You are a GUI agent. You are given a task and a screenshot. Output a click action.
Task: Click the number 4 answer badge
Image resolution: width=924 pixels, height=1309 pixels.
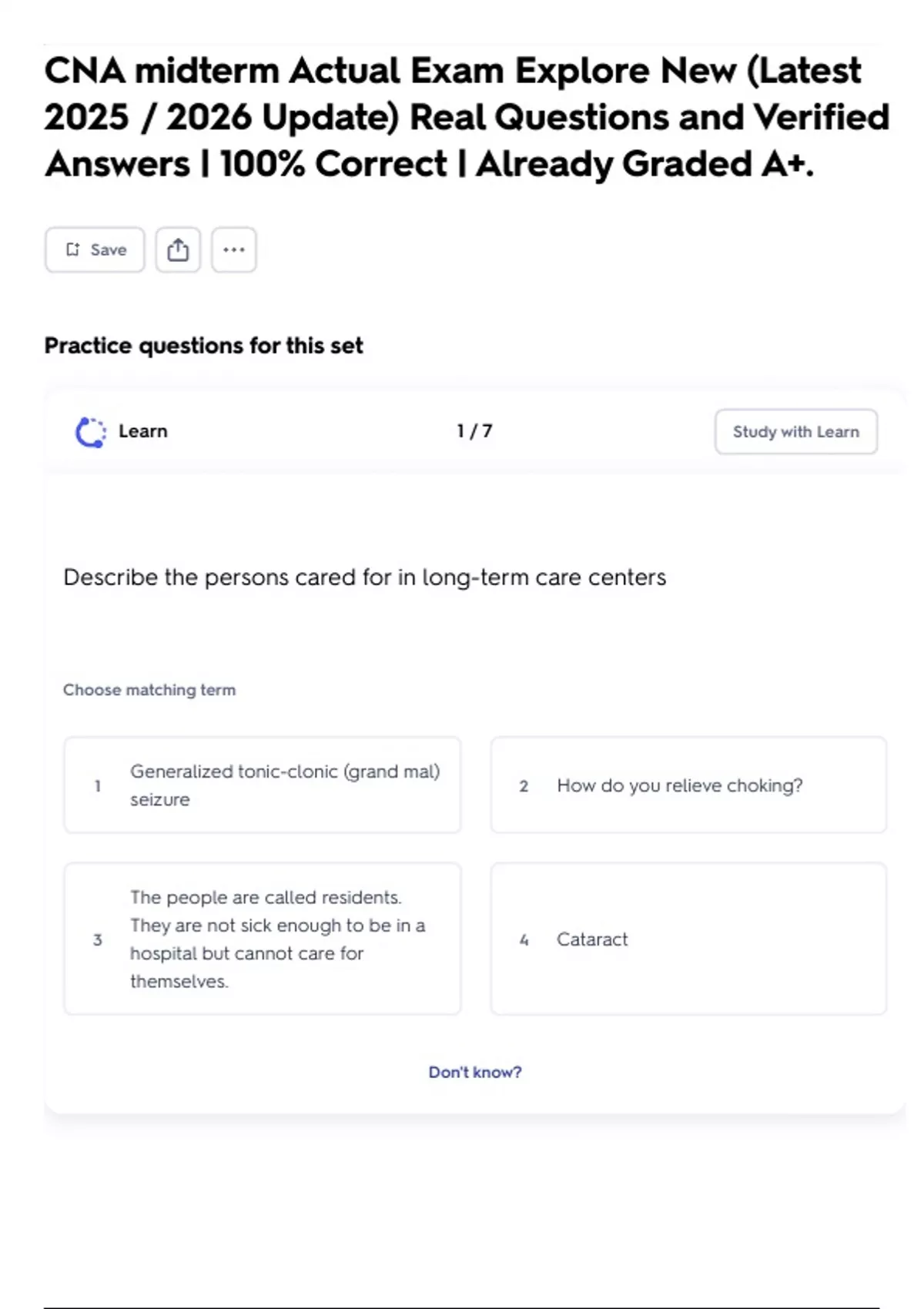(x=524, y=940)
